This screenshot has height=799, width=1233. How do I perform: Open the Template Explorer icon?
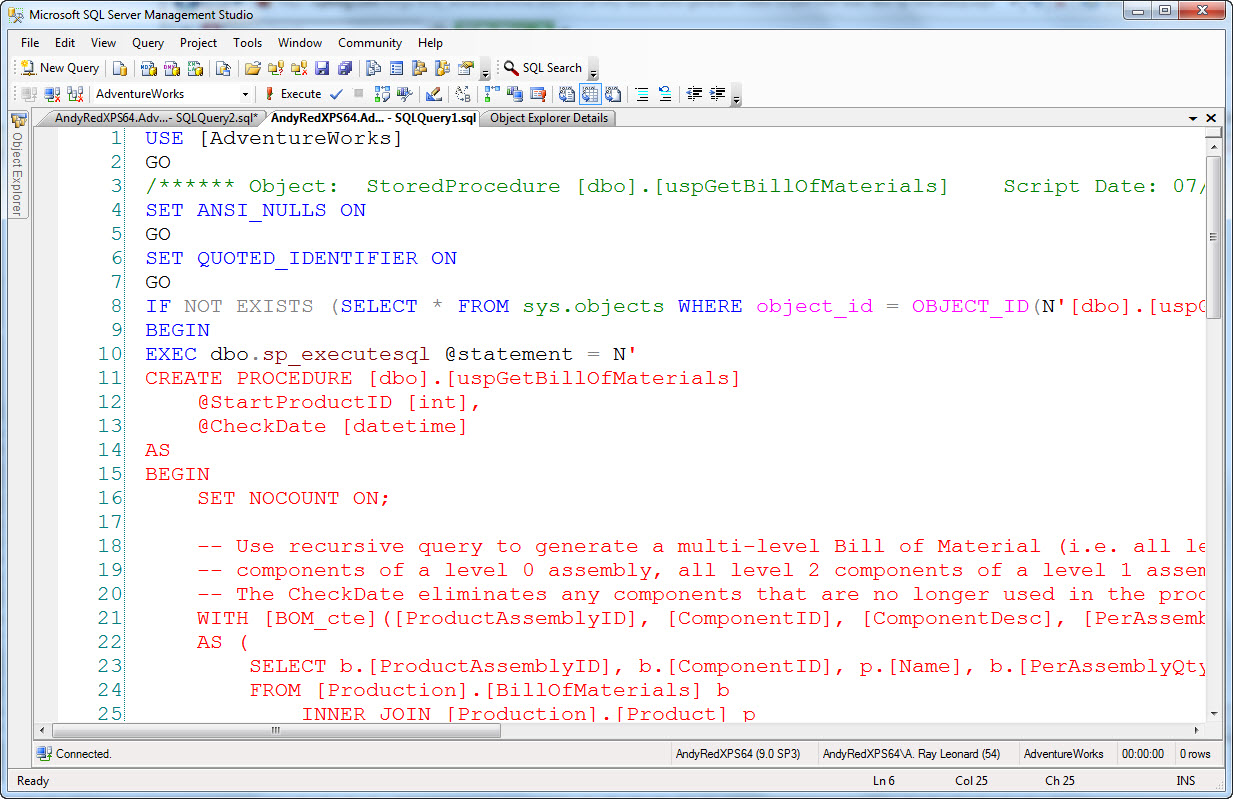click(443, 68)
